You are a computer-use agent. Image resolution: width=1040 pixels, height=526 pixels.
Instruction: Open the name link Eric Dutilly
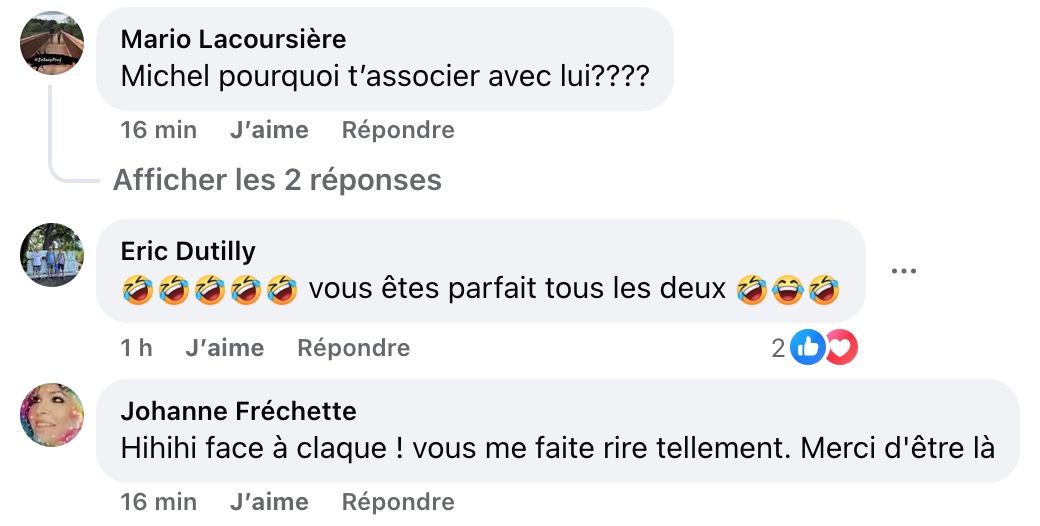click(188, 250)
